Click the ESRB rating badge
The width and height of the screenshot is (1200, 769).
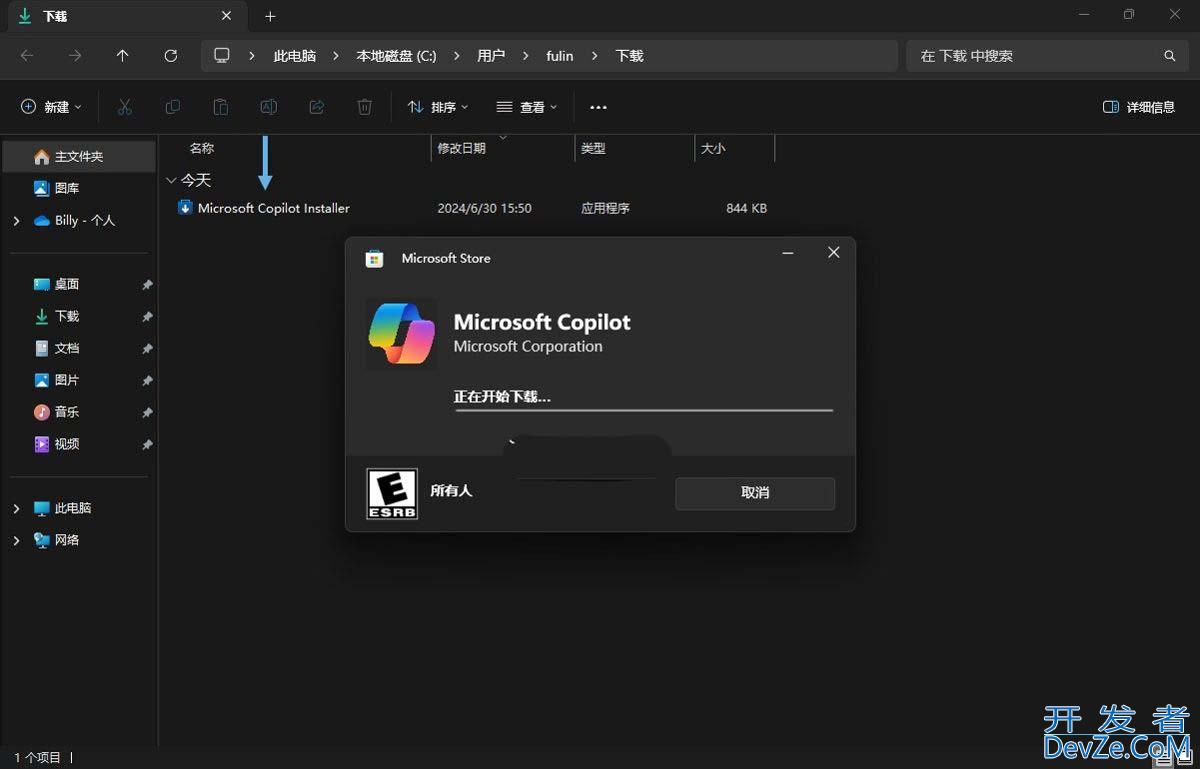392,493
